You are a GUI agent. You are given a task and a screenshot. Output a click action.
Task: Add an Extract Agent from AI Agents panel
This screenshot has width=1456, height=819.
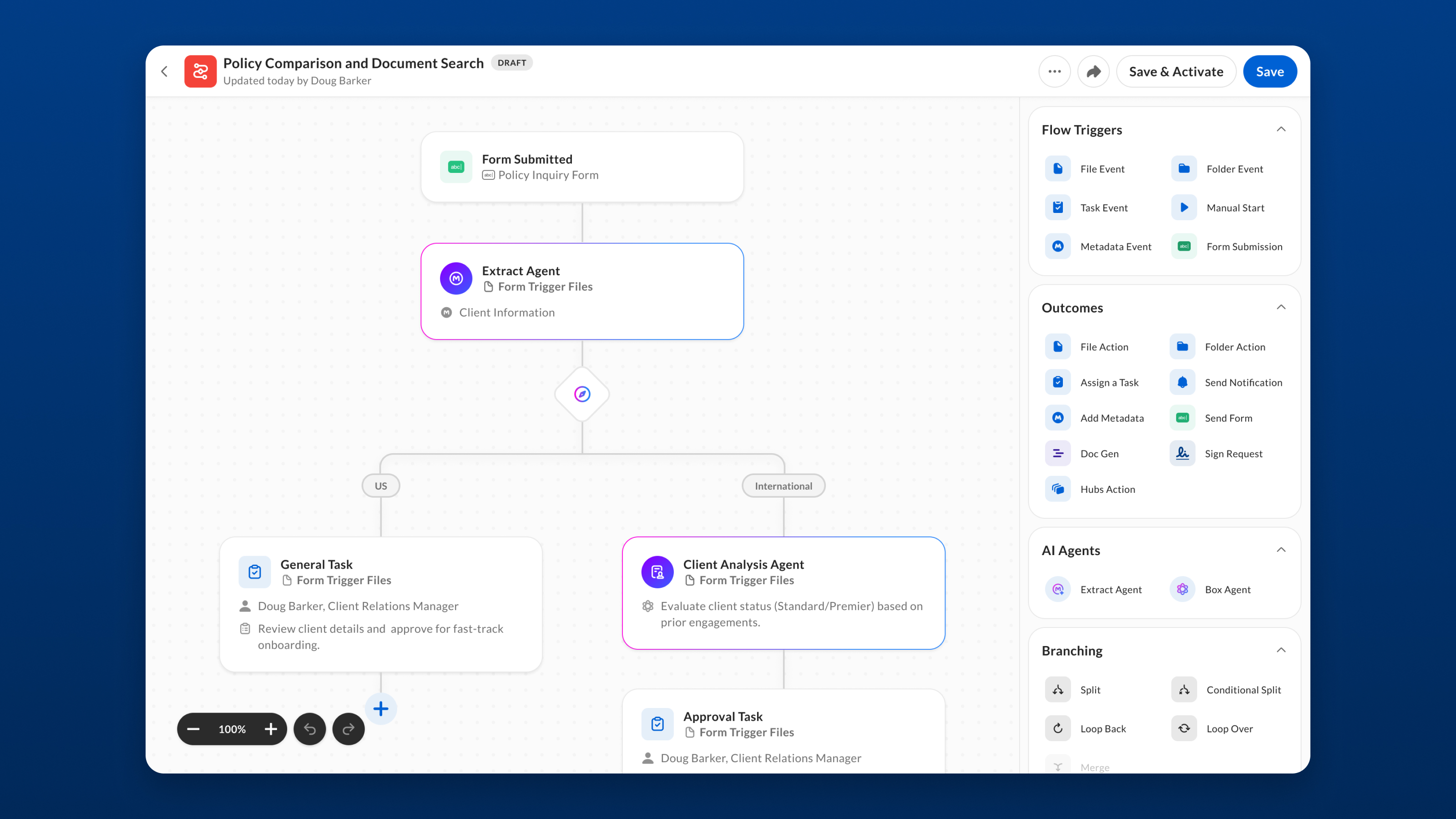pyautogui.click(x=1057, y=590)
